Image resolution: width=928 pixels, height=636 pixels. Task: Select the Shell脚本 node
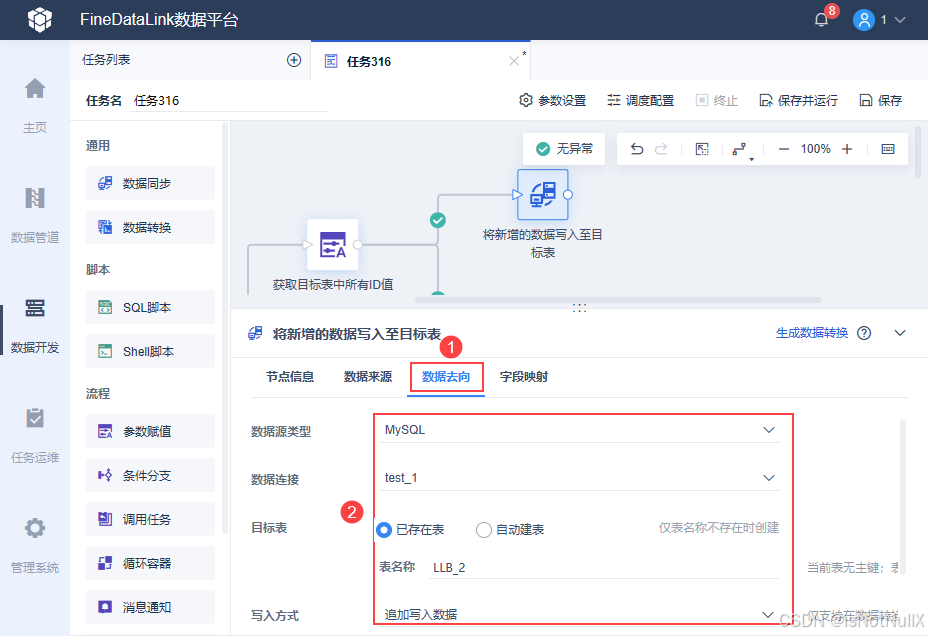[150, 351]
